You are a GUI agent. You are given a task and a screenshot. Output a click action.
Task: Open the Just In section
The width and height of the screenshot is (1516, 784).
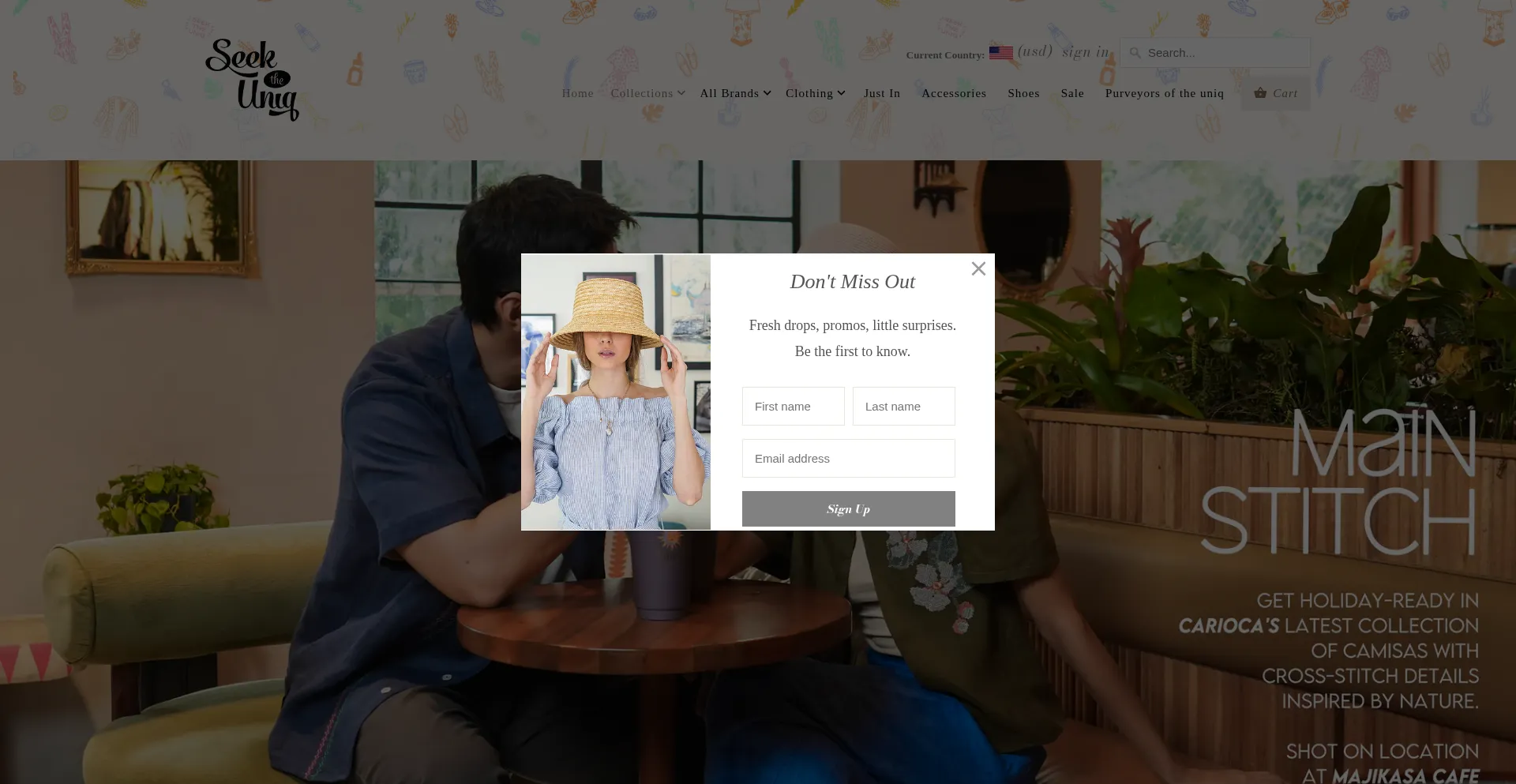point(882,93)
